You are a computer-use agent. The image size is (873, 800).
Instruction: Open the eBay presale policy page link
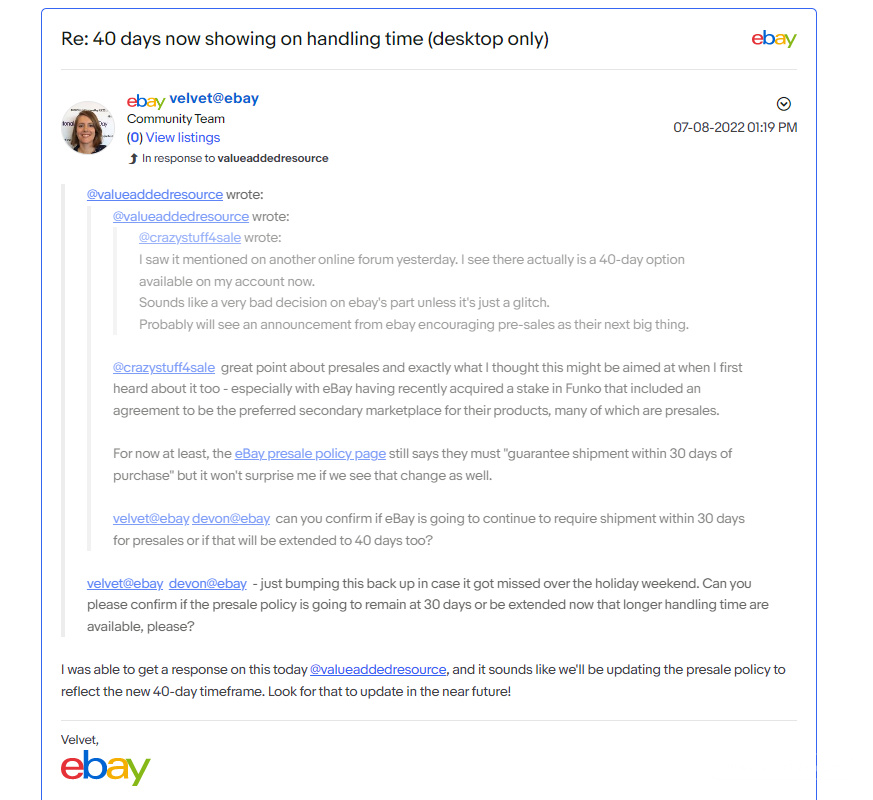[310, 453]
